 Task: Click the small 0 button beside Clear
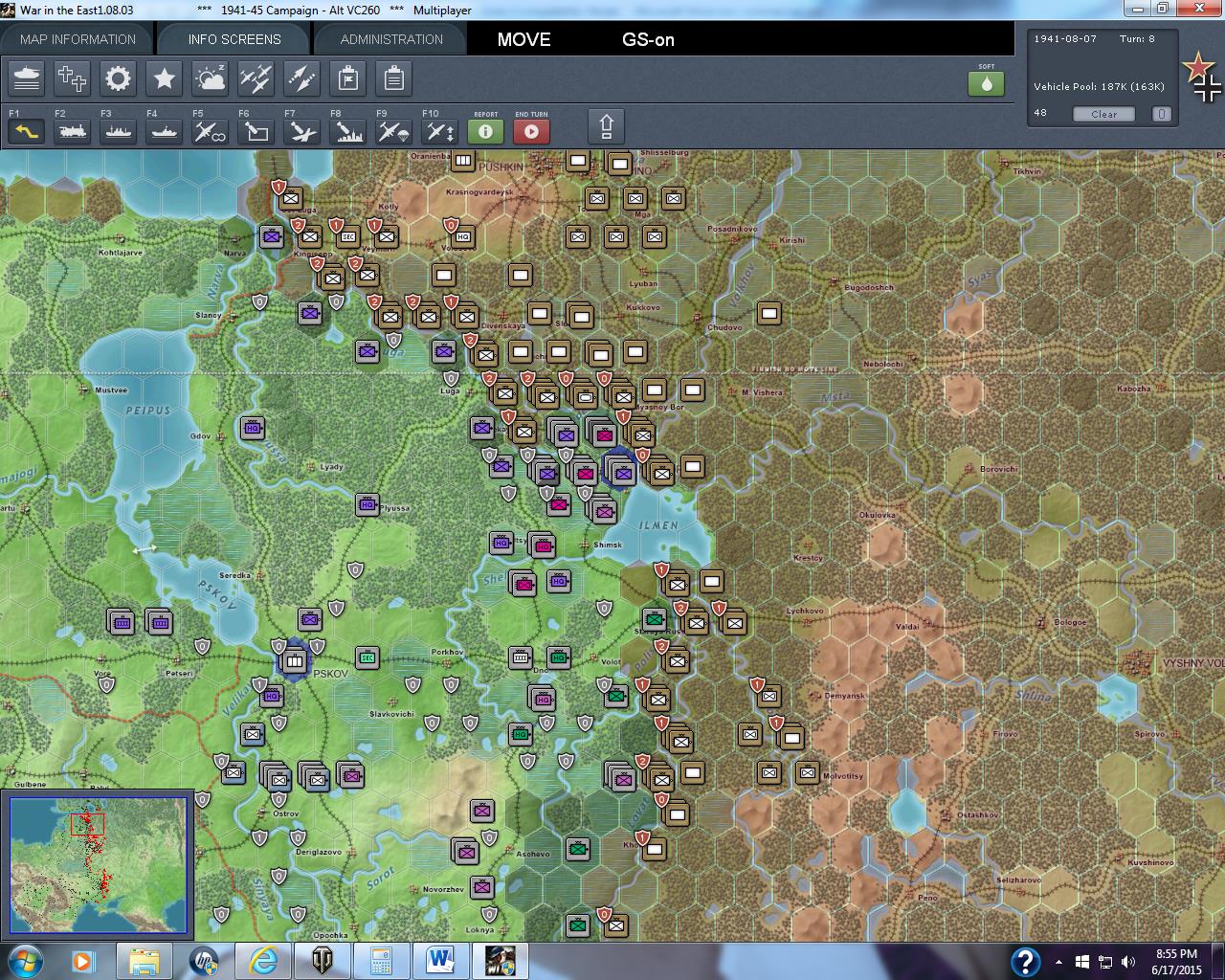(1161, 114)
